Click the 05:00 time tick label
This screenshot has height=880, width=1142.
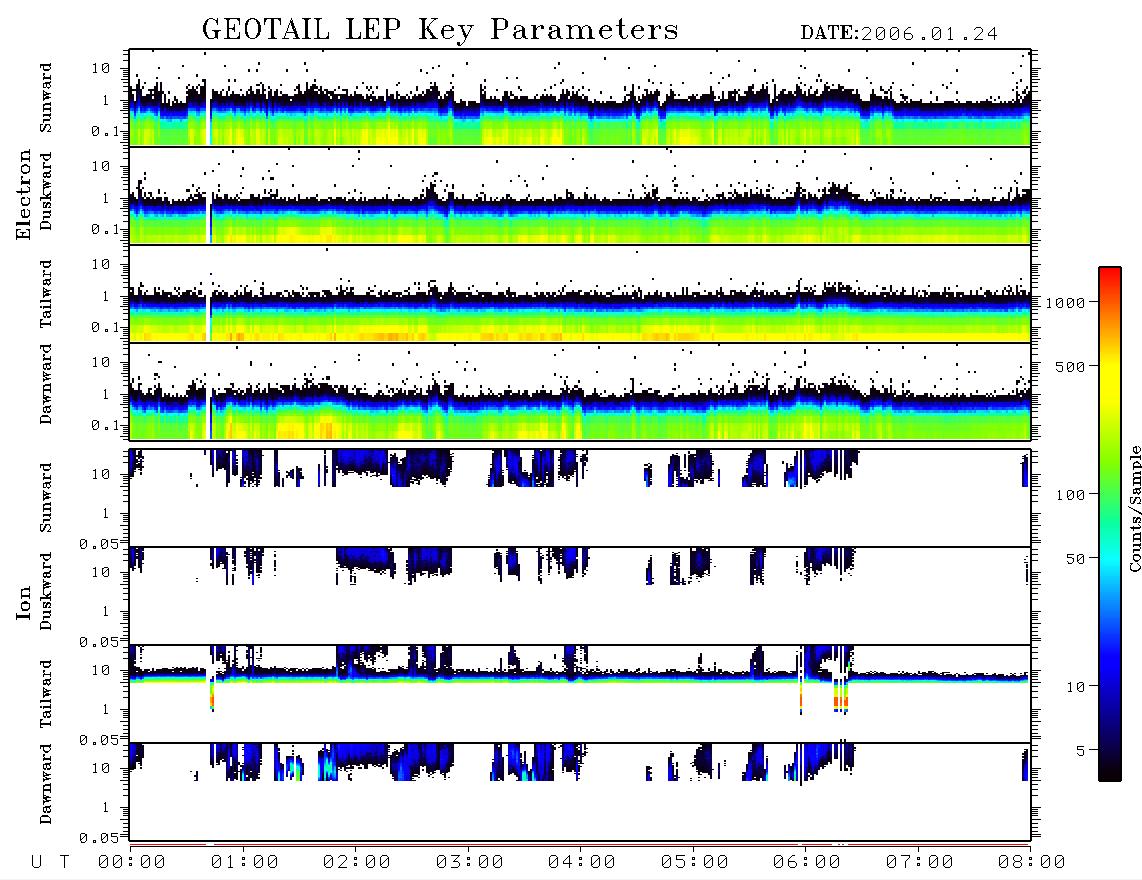695,863
